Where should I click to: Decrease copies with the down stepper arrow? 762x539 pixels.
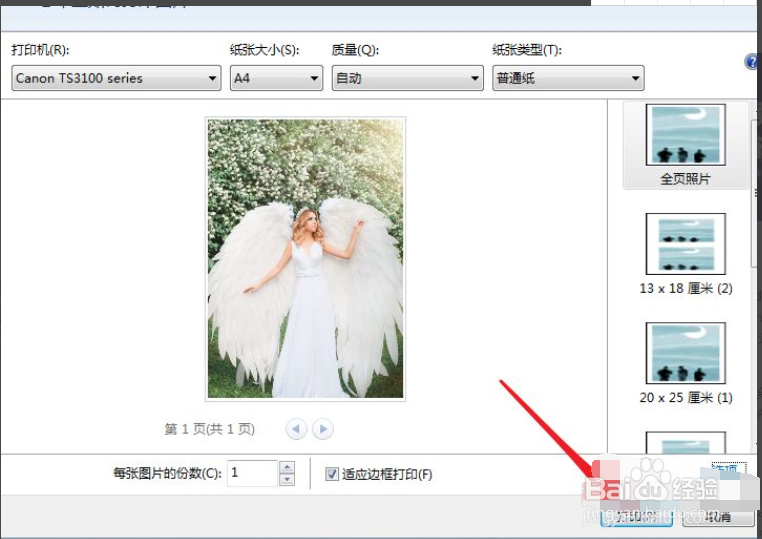(x=287, y=480)
